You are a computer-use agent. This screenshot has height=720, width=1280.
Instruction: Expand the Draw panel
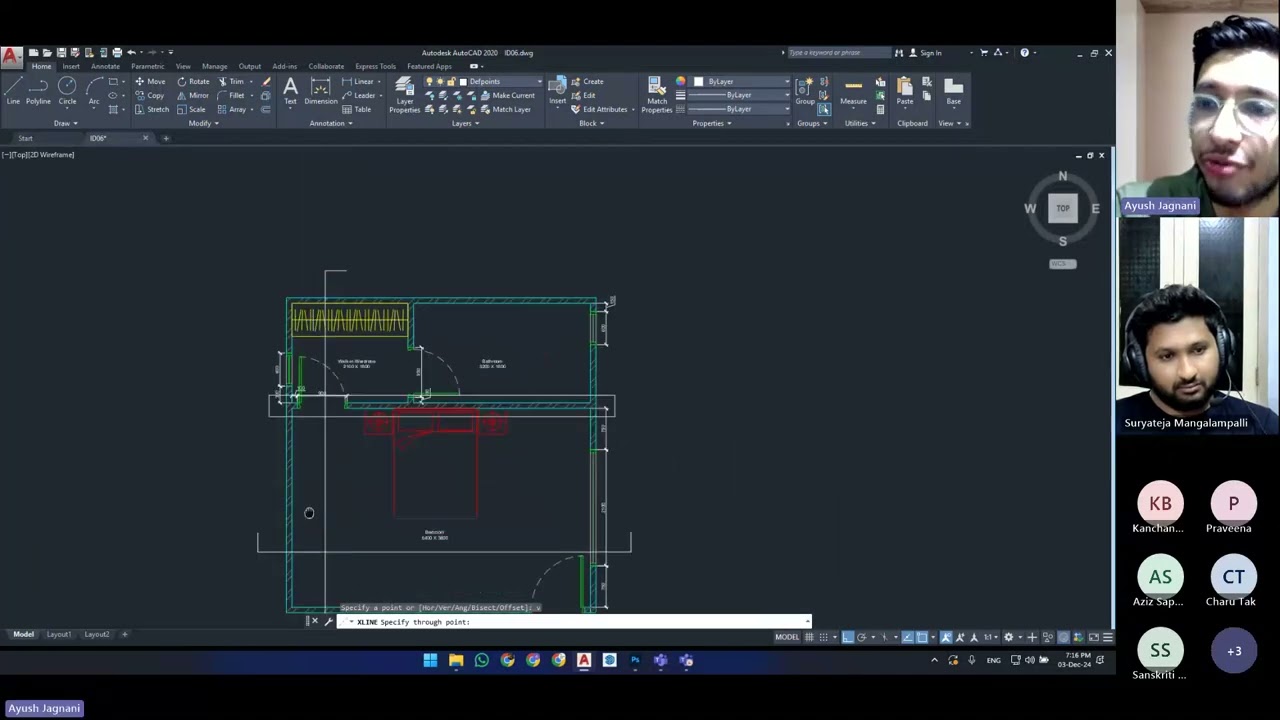coord(65,123)
